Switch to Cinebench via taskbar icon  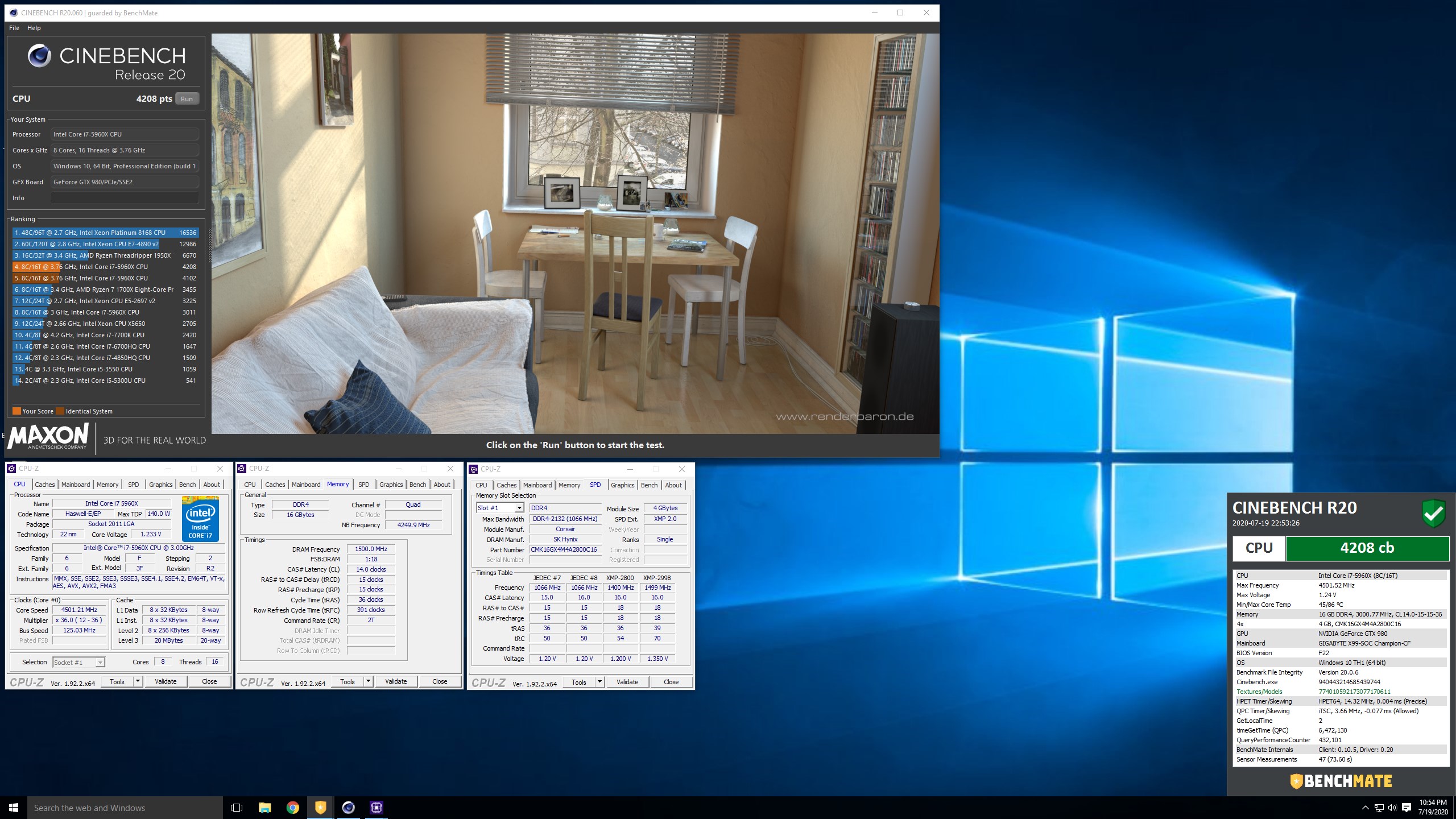tap(349, 808)
